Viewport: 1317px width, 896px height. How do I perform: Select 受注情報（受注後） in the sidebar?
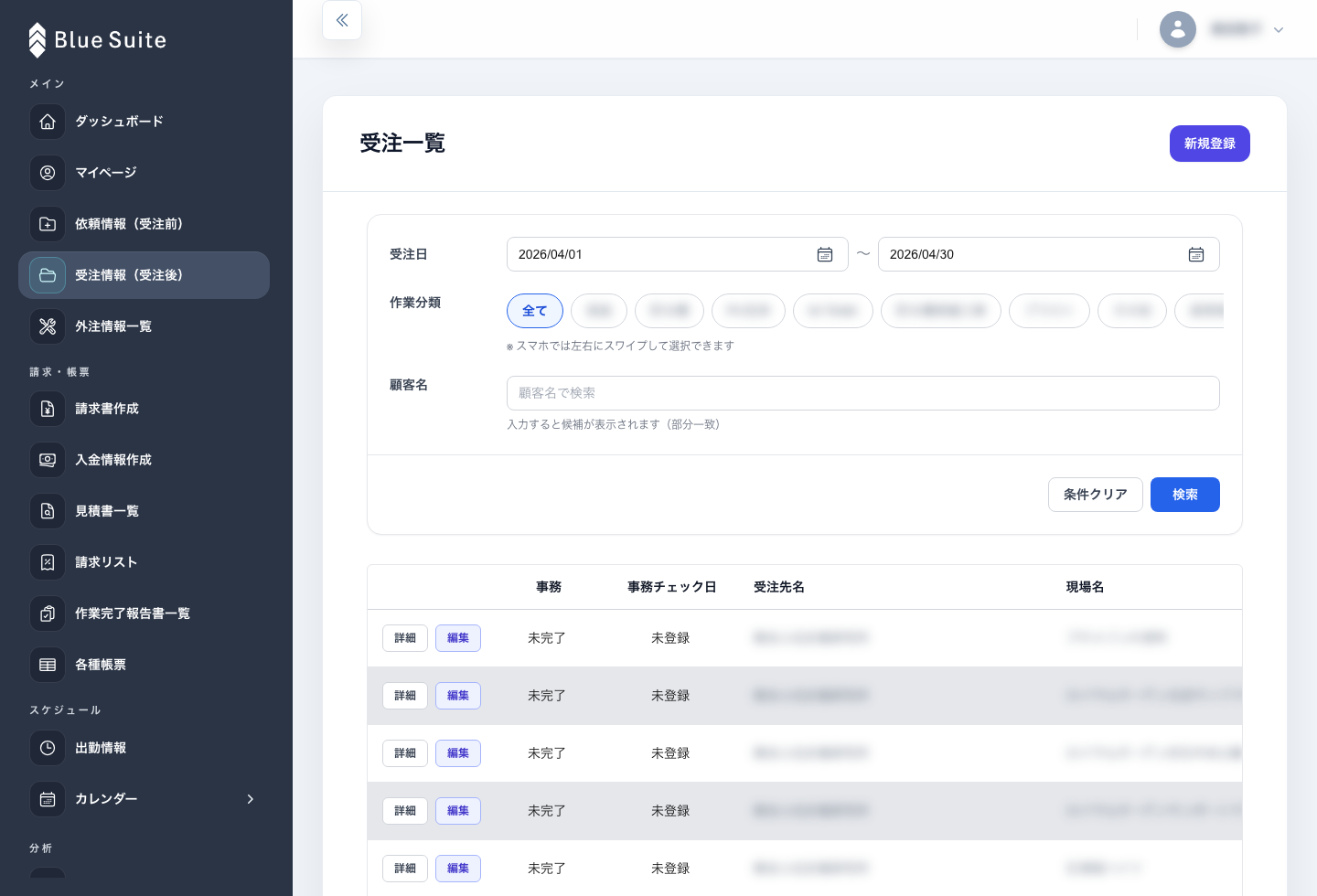point(128,275)
